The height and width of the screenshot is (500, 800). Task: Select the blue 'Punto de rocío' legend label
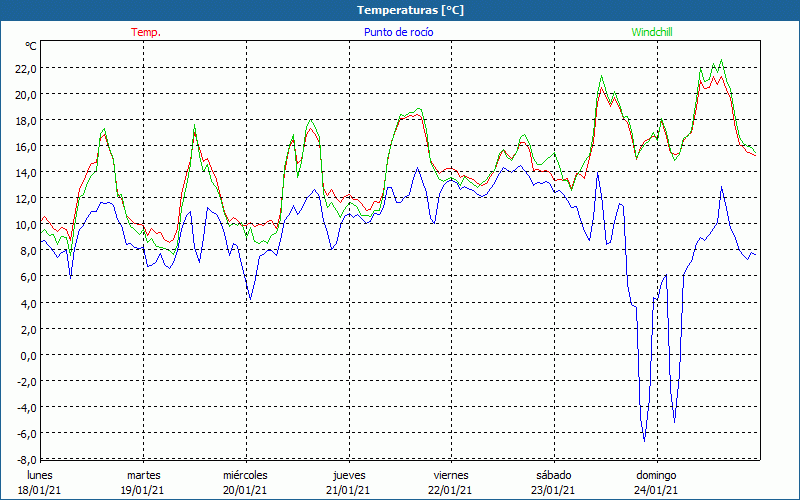398,32
